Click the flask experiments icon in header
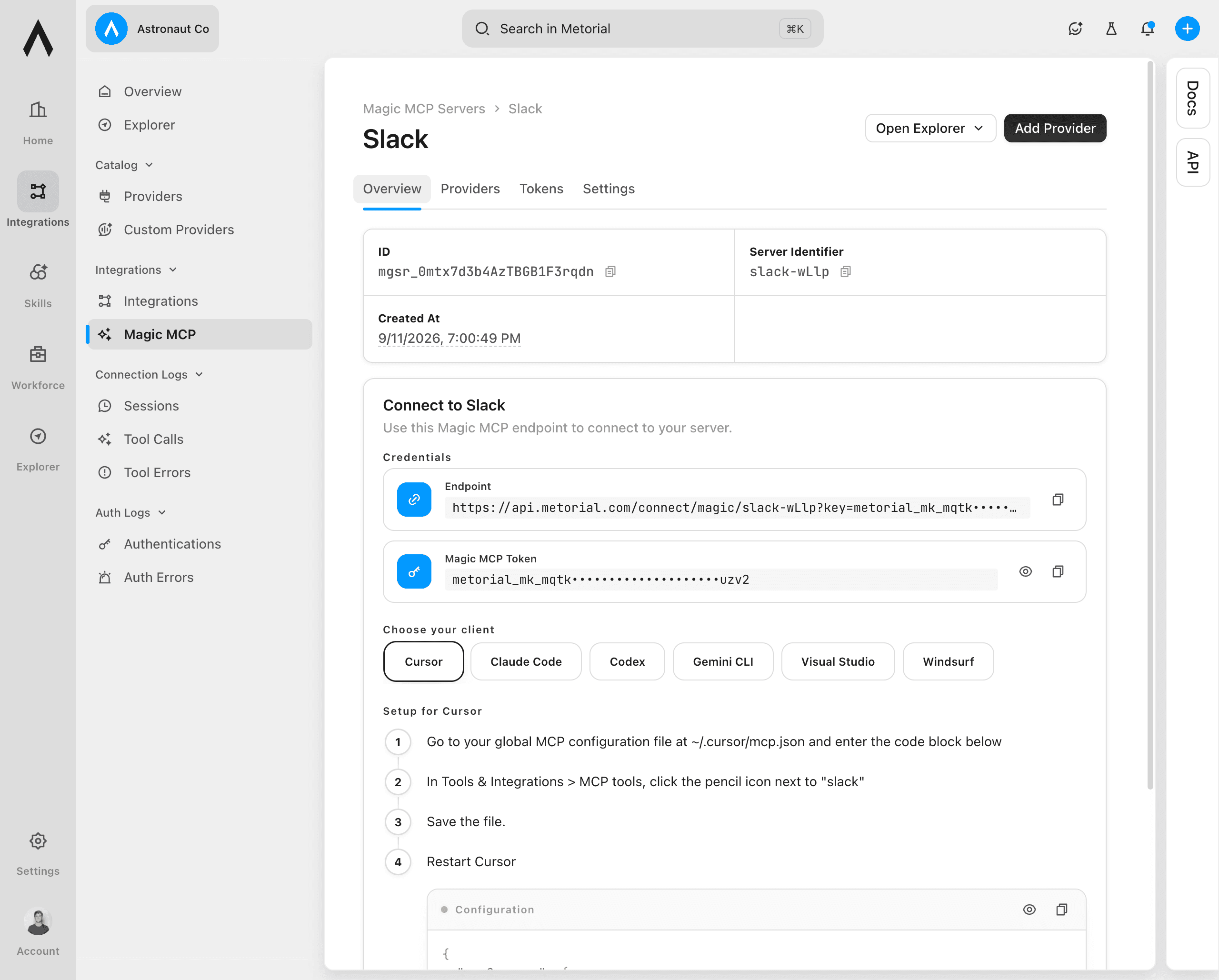The height and width of the screenshot is (980, 1219). coord(1111,29)
